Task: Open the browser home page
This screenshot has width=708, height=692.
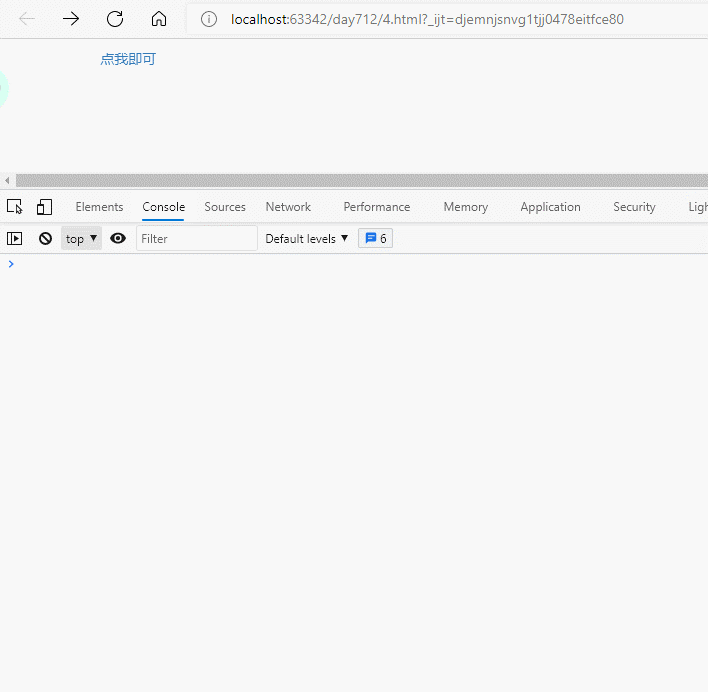Action: [159, 19]
